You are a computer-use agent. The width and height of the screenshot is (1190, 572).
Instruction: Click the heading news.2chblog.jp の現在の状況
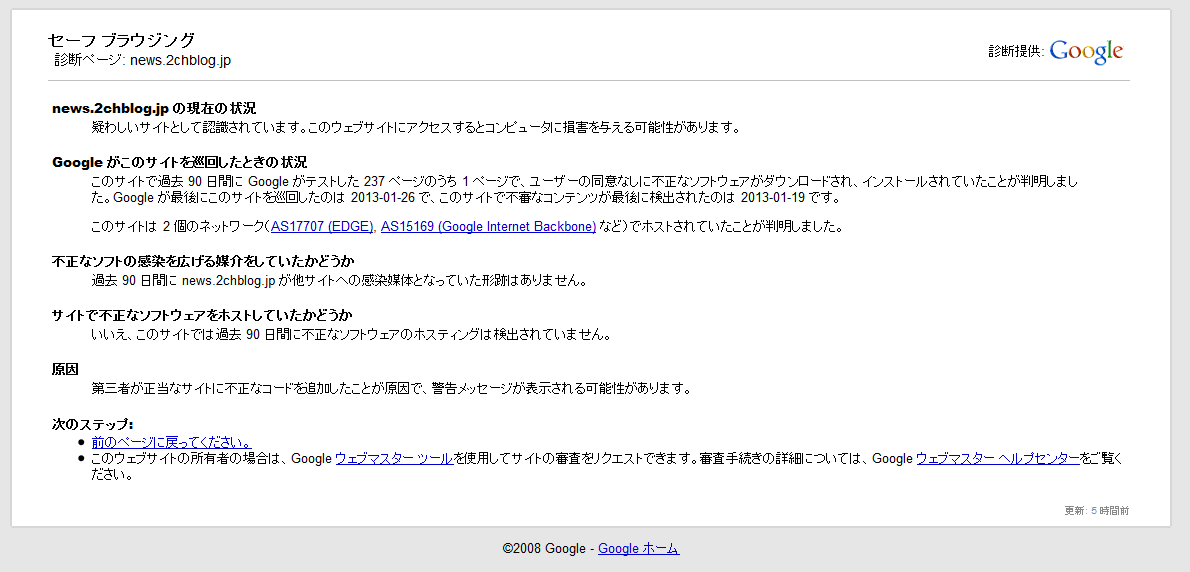[x=154, y=108]
